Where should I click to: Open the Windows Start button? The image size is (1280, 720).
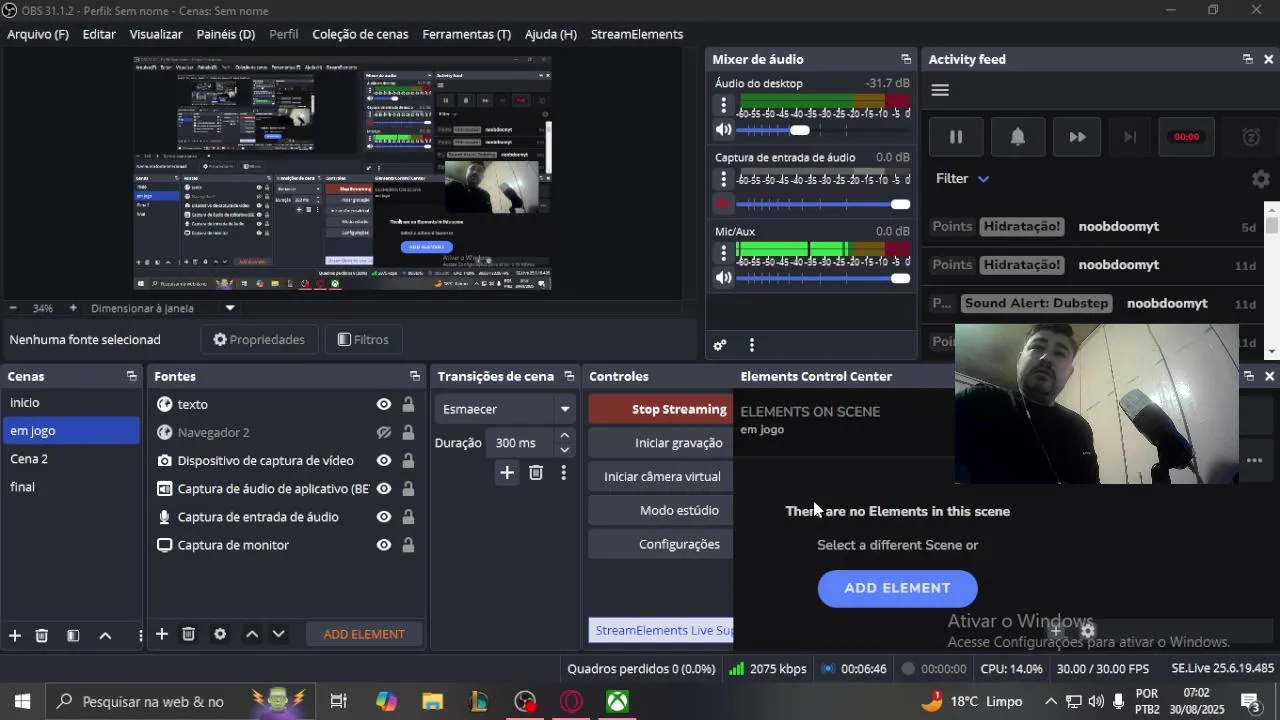pos(22,702)
